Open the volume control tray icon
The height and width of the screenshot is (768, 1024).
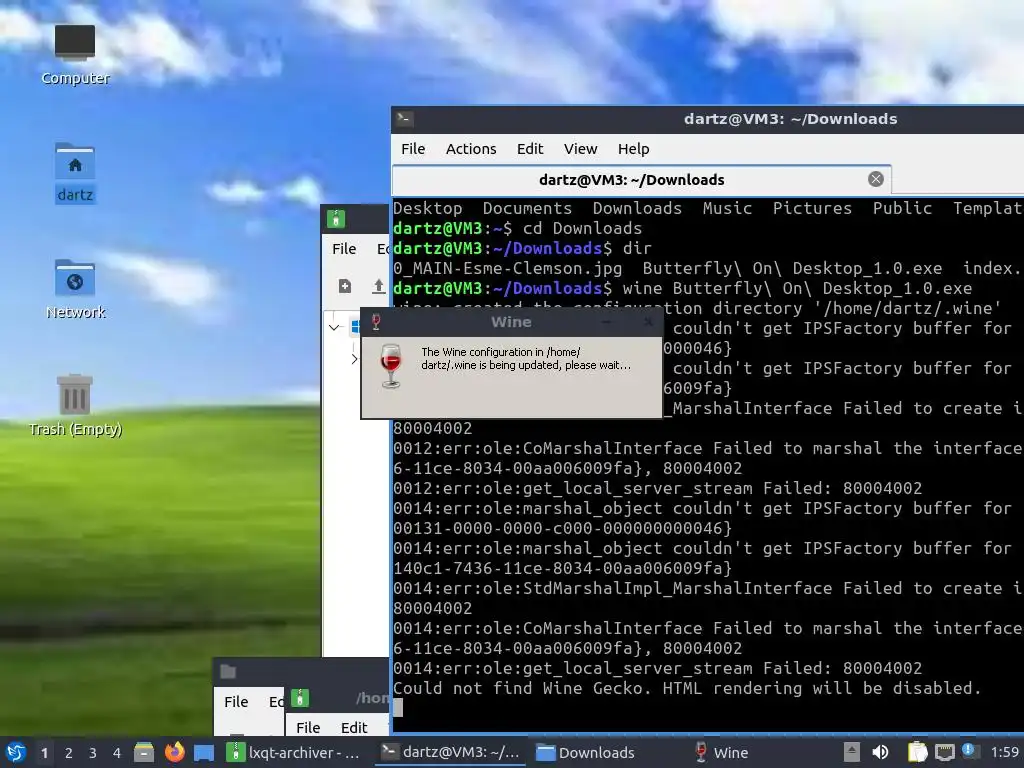[880, 752]
